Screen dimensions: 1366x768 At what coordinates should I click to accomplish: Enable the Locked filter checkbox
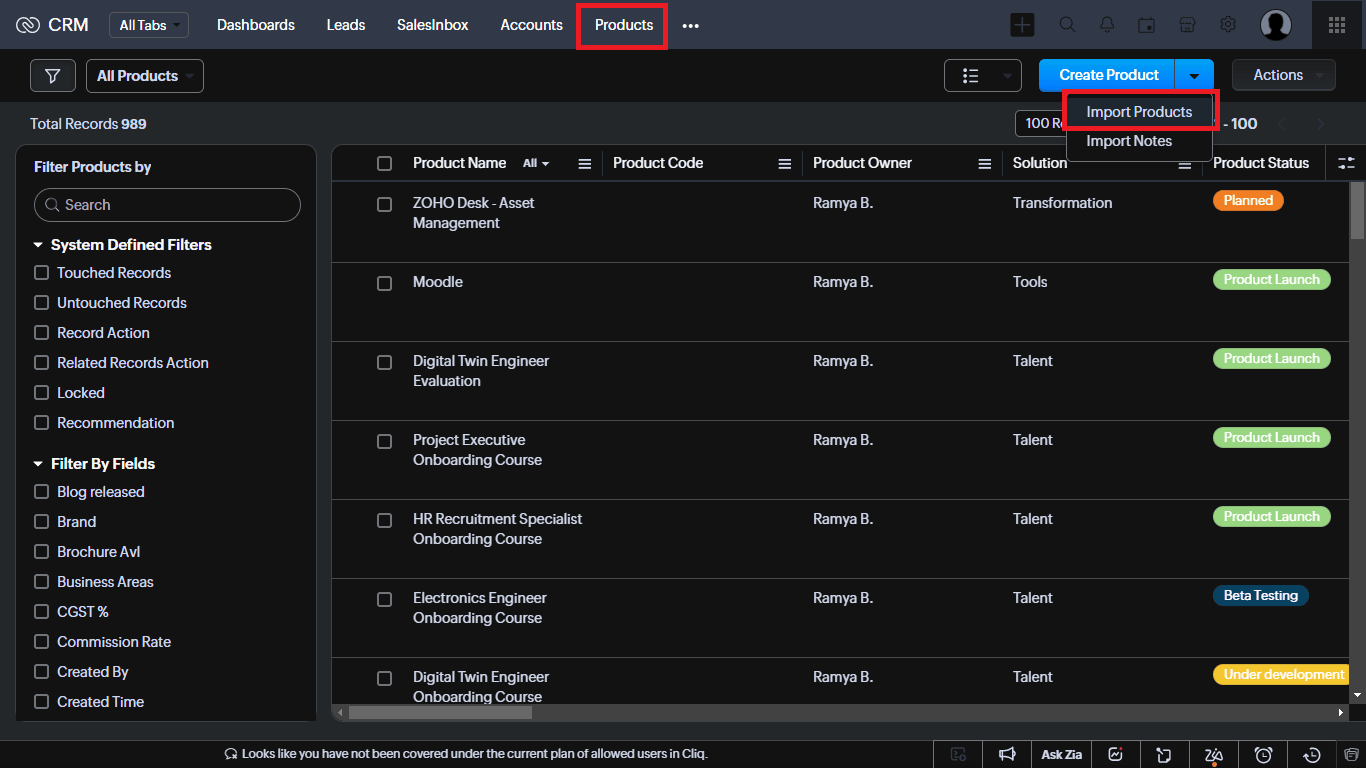tap(41, 392)
